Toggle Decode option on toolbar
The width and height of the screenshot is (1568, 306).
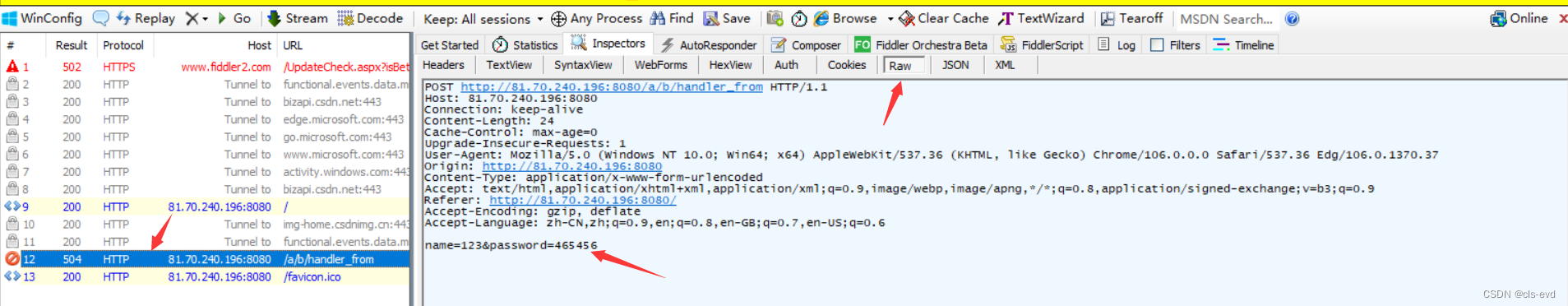pos(370,18)
